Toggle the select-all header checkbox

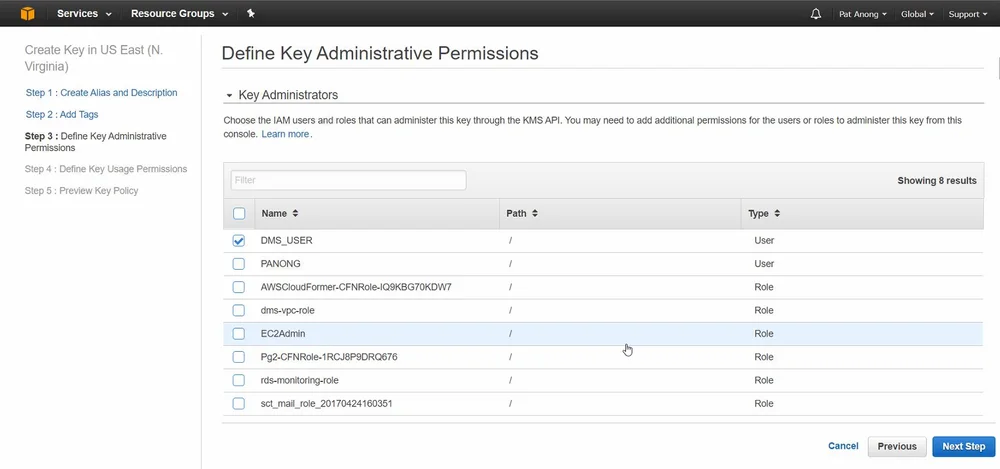point(239,213)
